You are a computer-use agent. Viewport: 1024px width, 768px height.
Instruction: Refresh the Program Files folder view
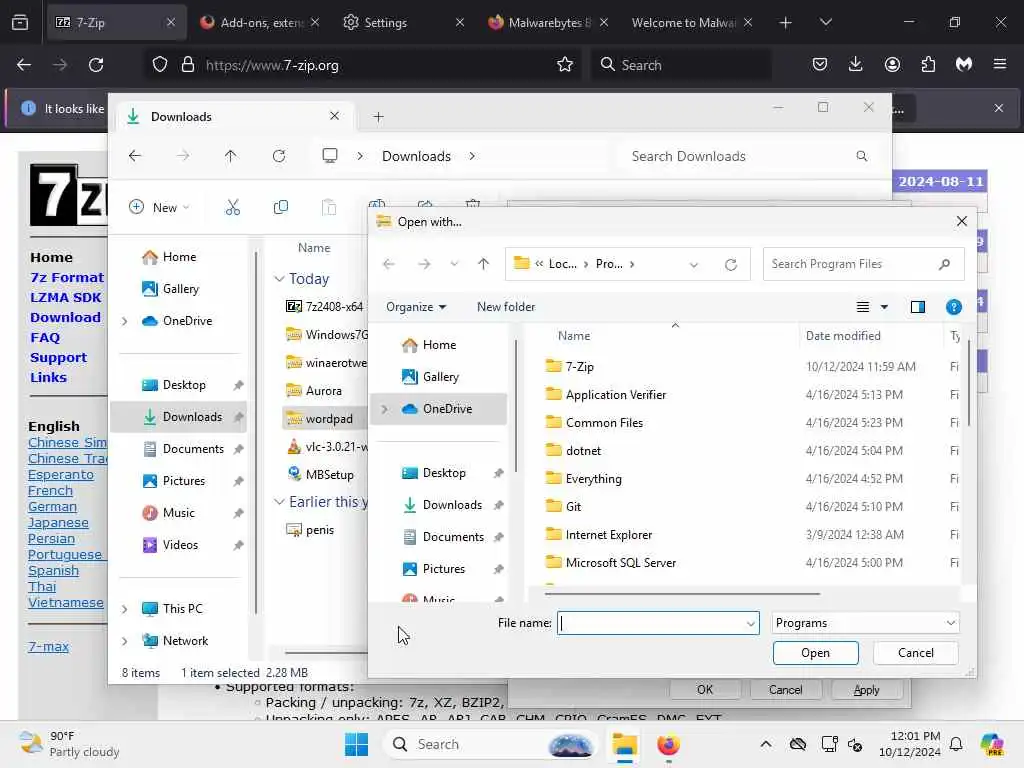731,264
